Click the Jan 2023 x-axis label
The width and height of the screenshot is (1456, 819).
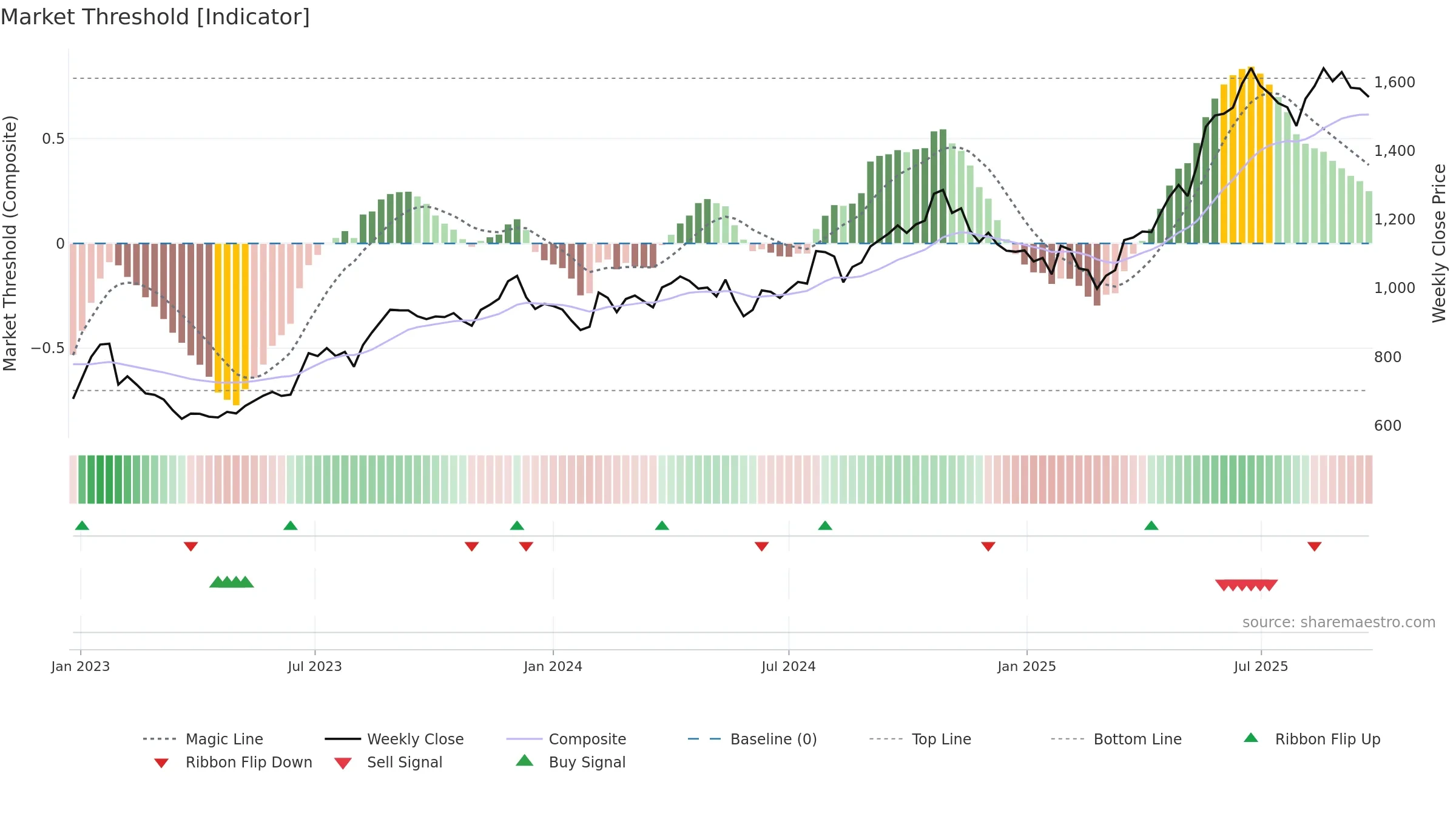(x=81, y=667)
